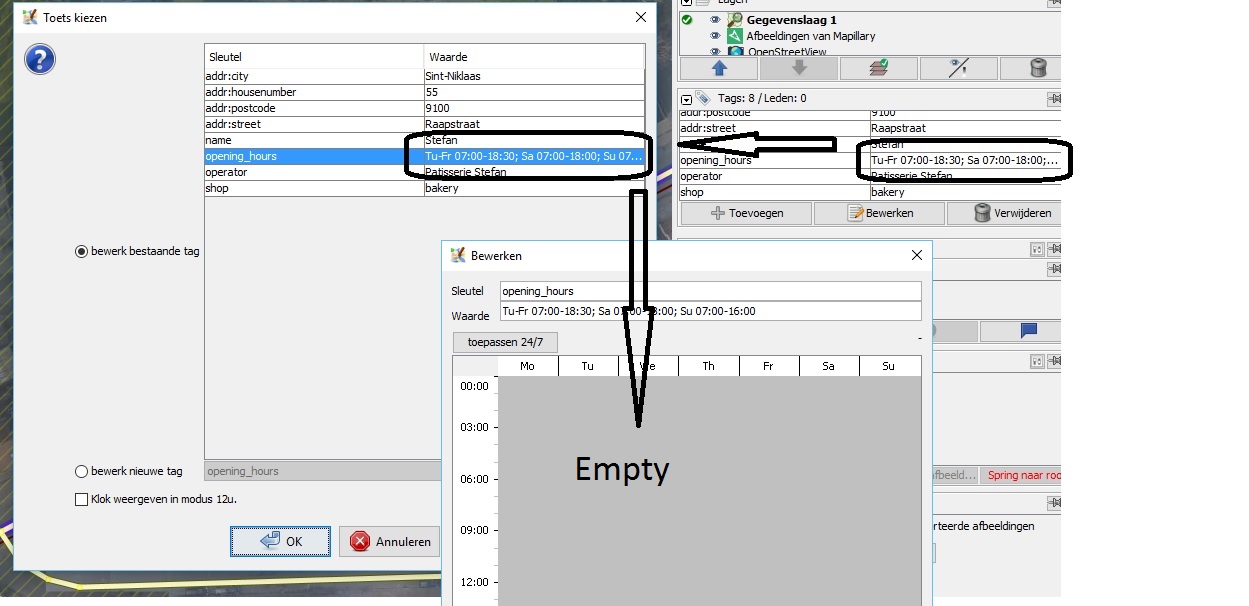This screenshot has height=606, width=1249.
Task: Click the Toevoegen button in Tags panel
Action: click(x=746, y=213)
